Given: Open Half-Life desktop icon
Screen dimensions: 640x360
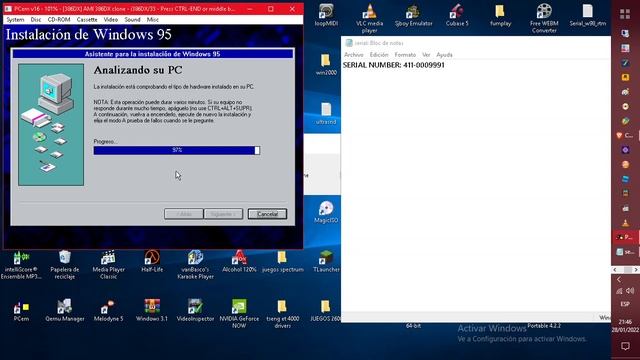Looking at the screenshot, I should tap(152, 261).
